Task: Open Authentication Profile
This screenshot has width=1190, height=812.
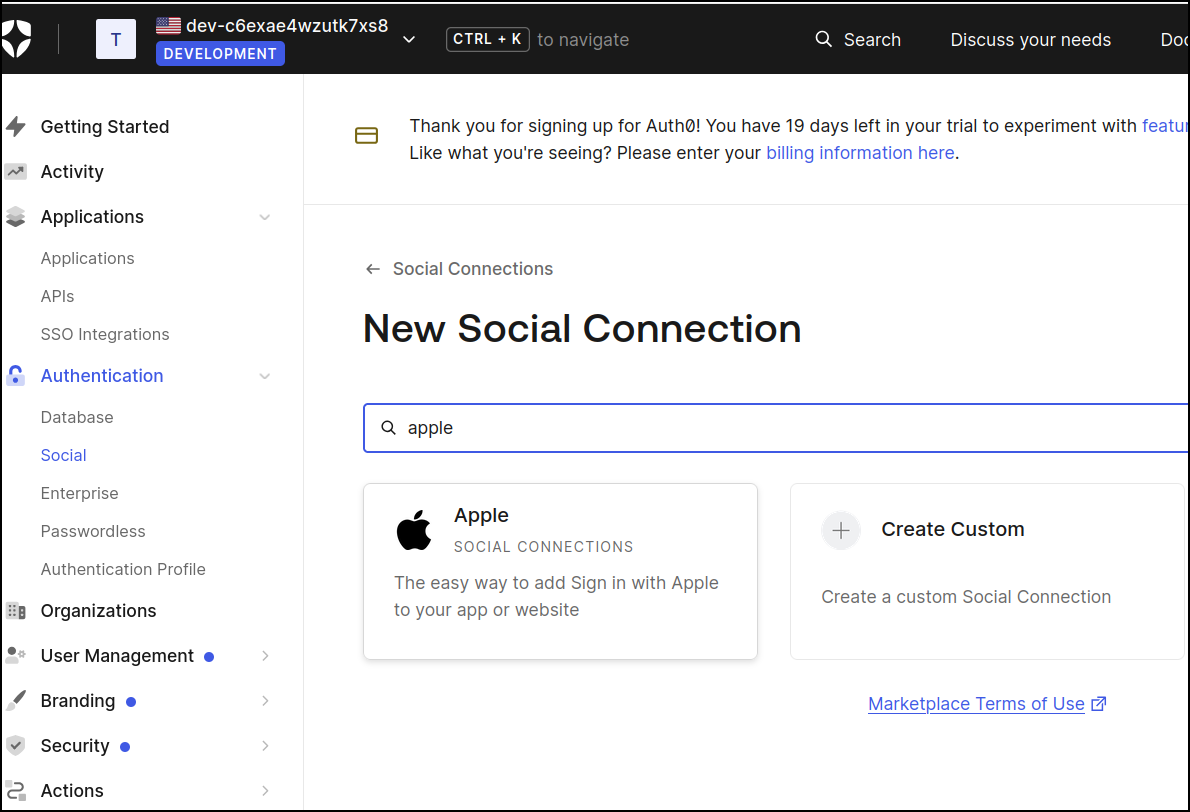Action: point(123,569)
